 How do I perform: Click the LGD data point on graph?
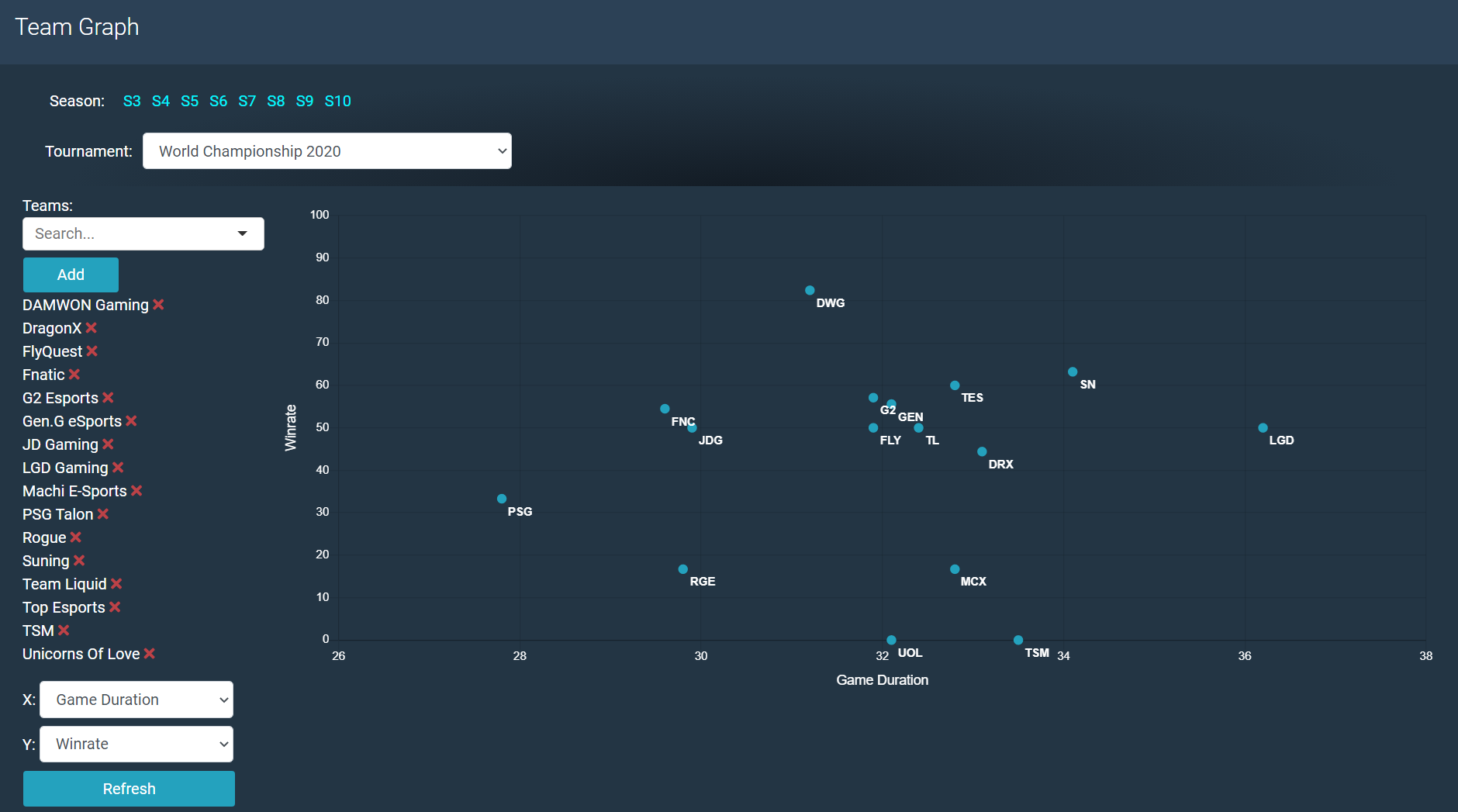[1263, 427]
